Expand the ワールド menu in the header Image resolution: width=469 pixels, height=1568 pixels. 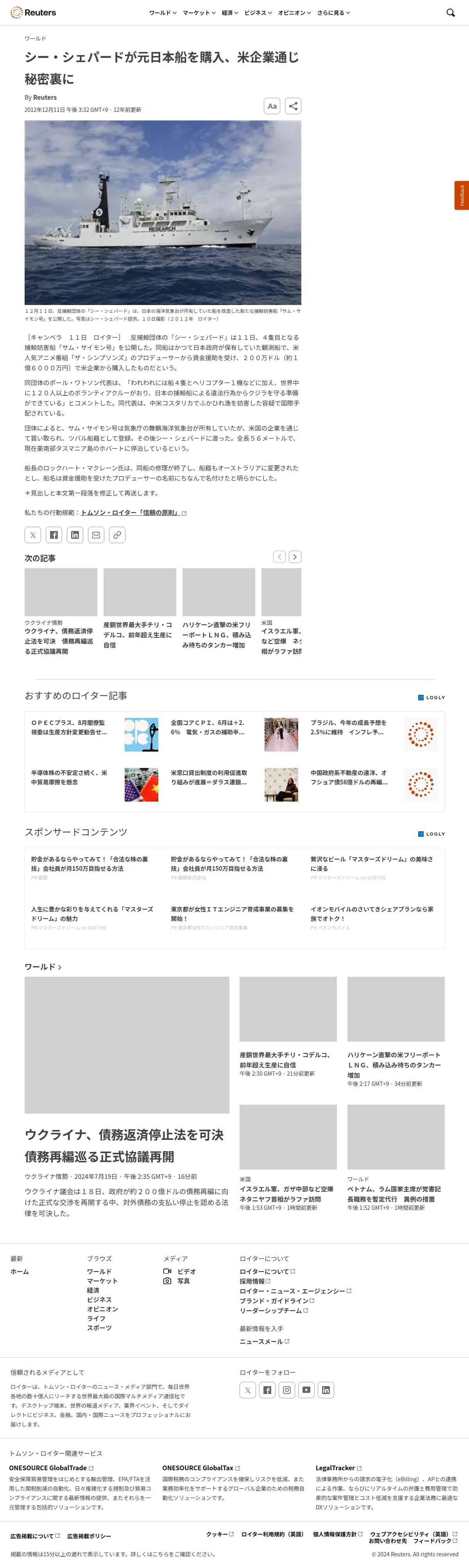click(x=163, y=13)
